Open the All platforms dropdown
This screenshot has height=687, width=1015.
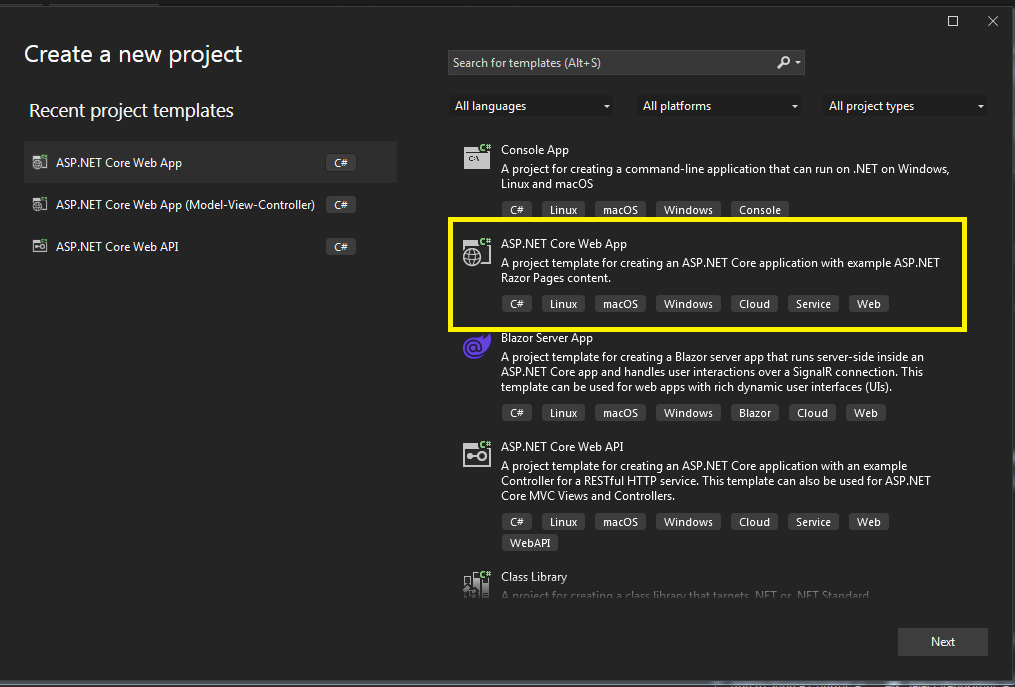[718, 105]
